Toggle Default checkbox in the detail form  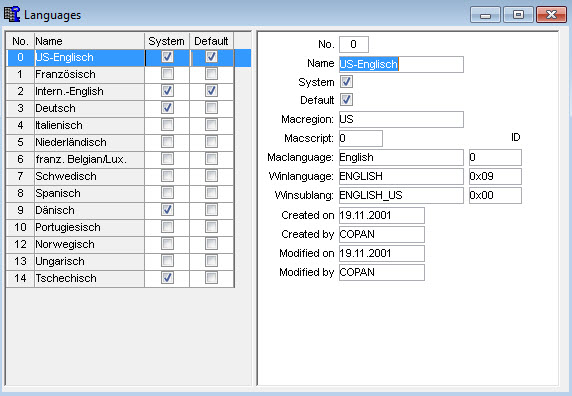347,100
